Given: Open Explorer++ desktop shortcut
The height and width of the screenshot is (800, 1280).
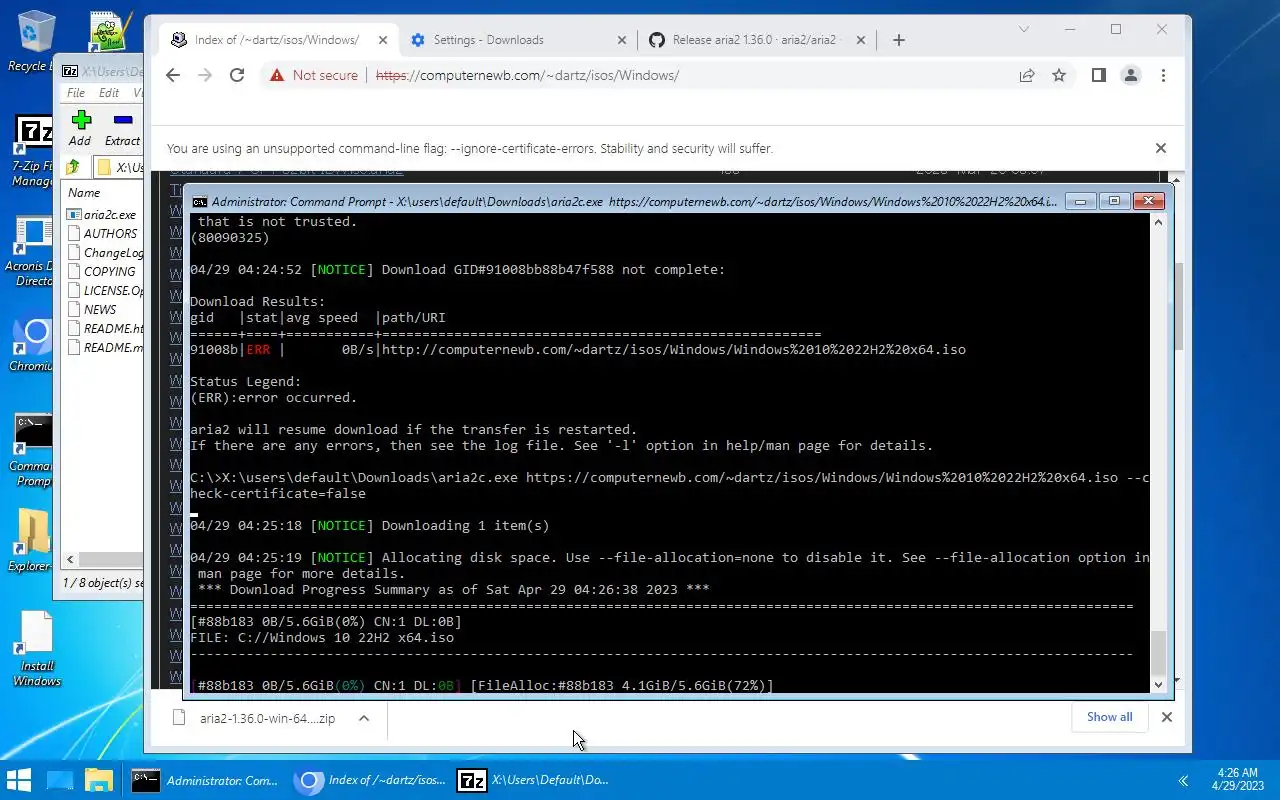Looking at the screenshot, I should 32,540.
